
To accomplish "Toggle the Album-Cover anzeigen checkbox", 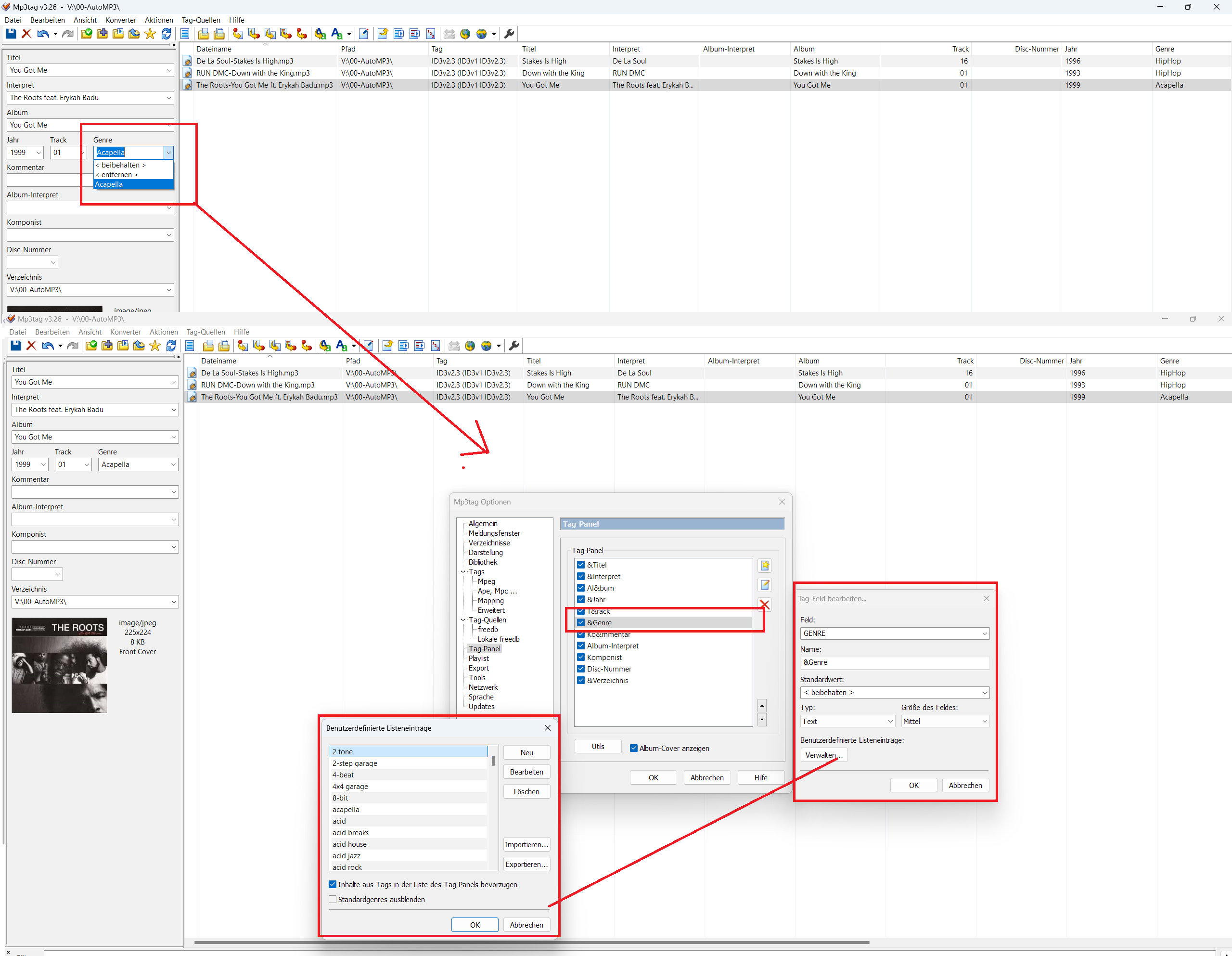I will point(633,749).
